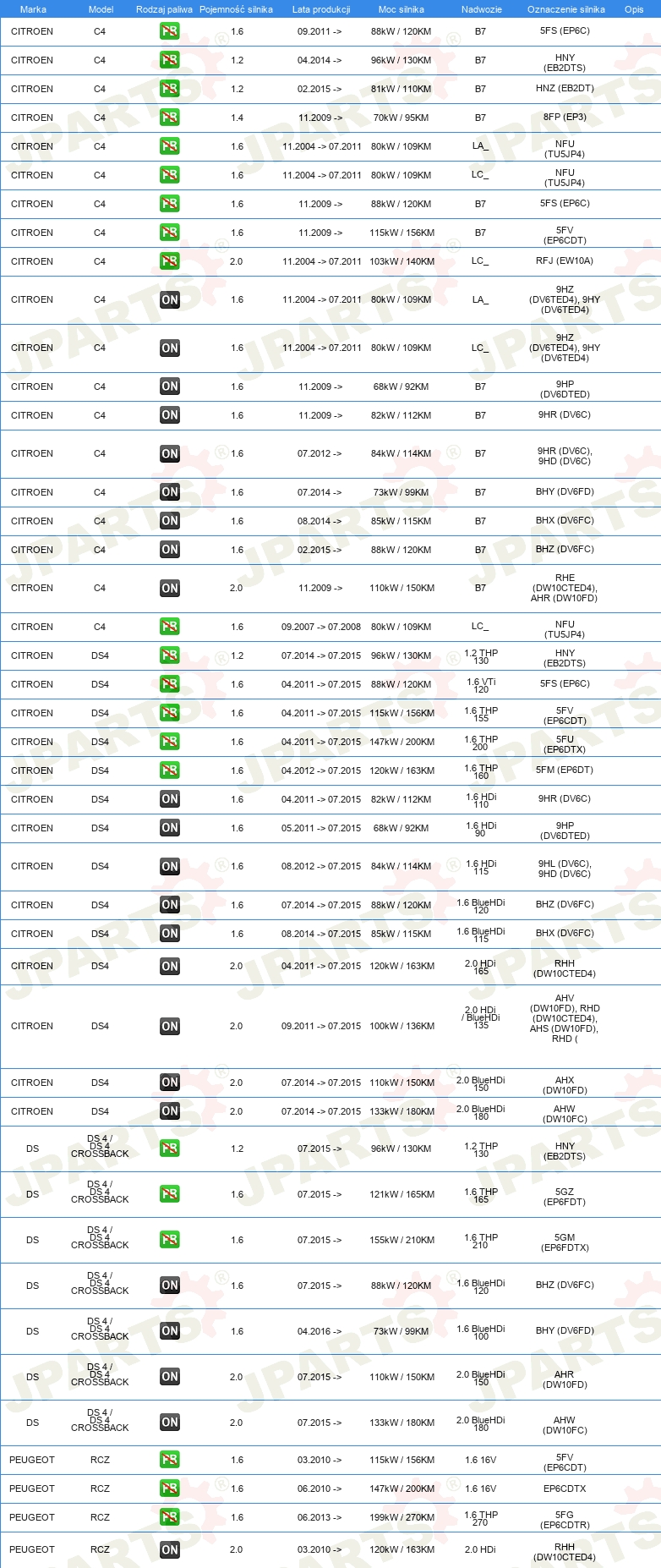Click the diesel ON icon for C4 07.2012 row
Screen dimensions: 661x1568
[x=170, y=454]
